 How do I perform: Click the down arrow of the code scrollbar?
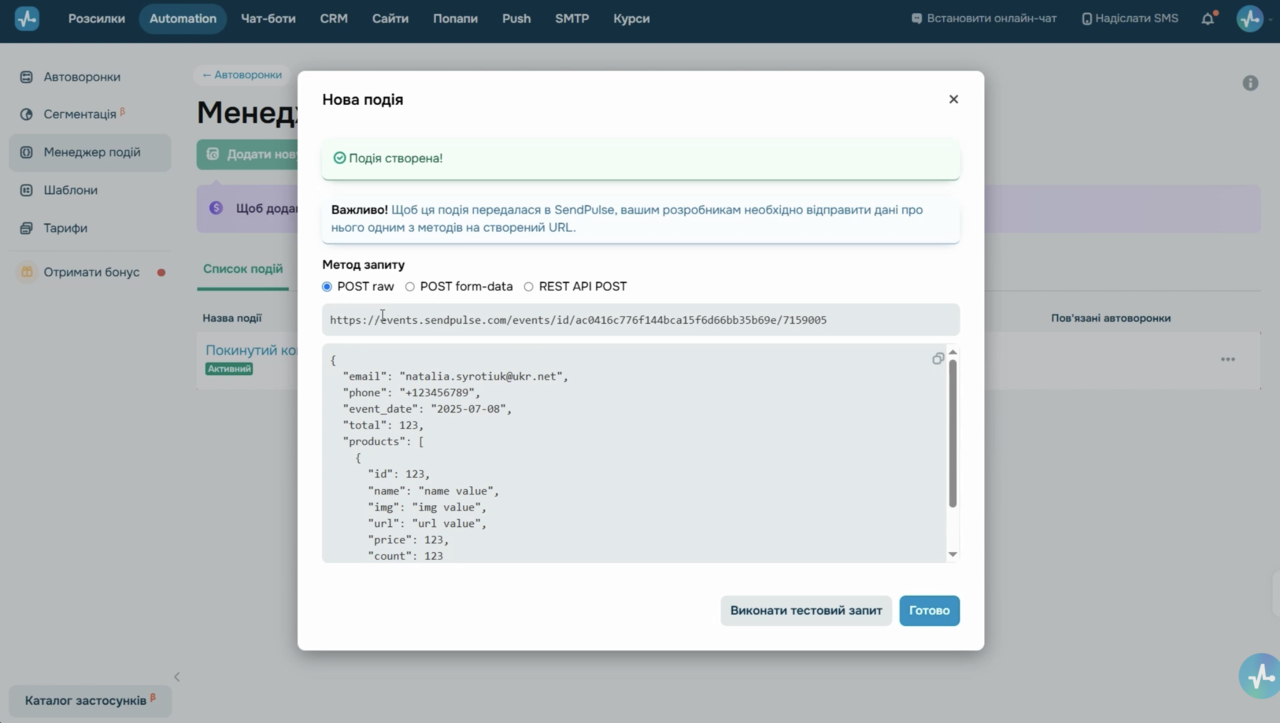pyautogui.click(x=952, y=554)
